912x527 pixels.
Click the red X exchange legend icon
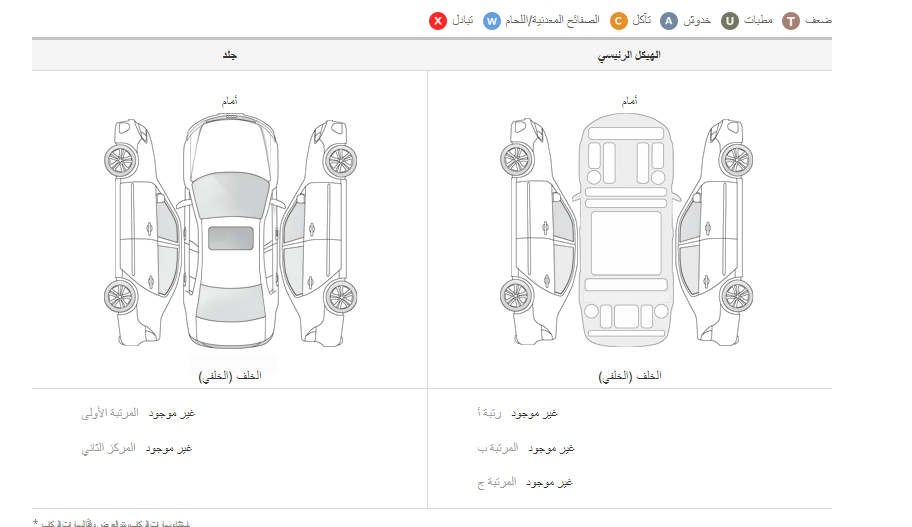click(437, 21)
